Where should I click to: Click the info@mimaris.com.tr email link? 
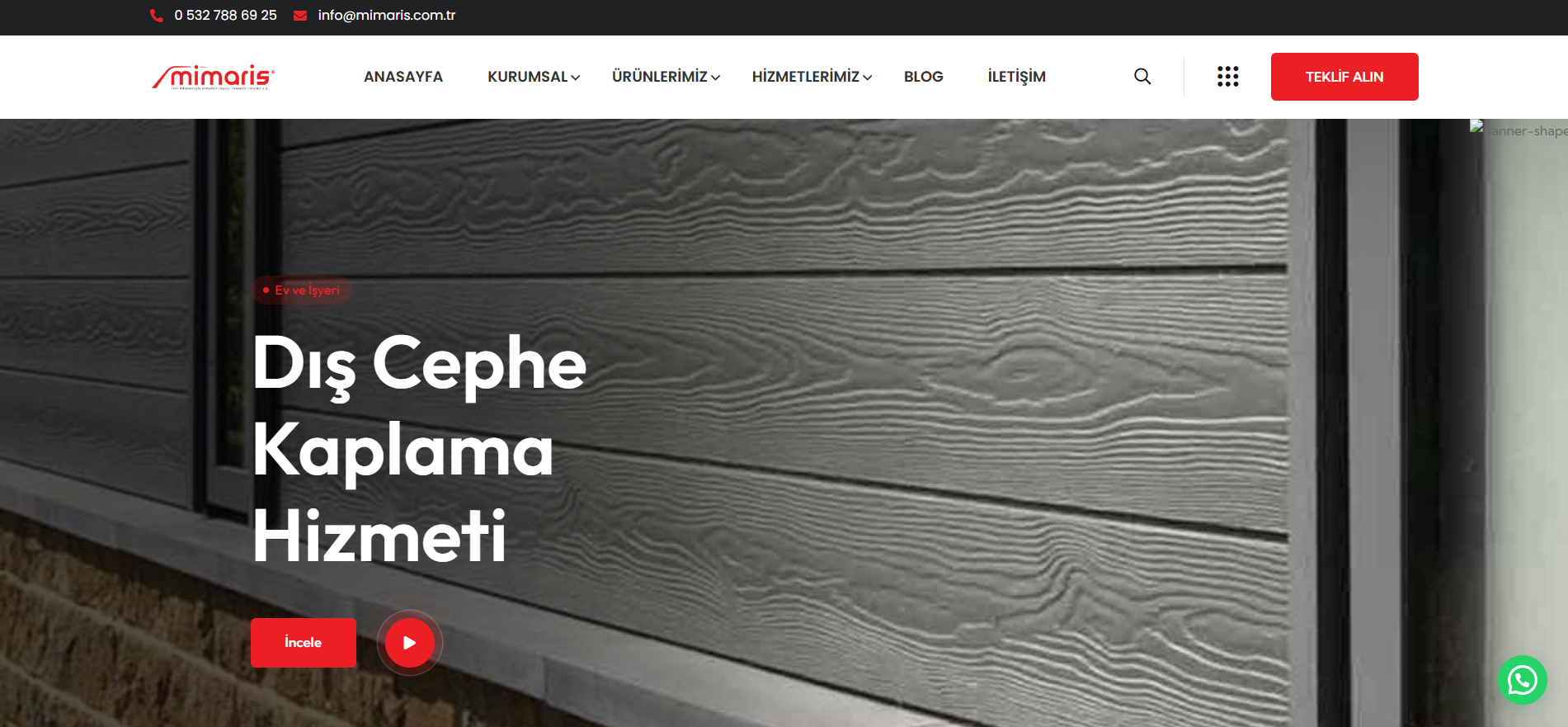click(387, 16)
